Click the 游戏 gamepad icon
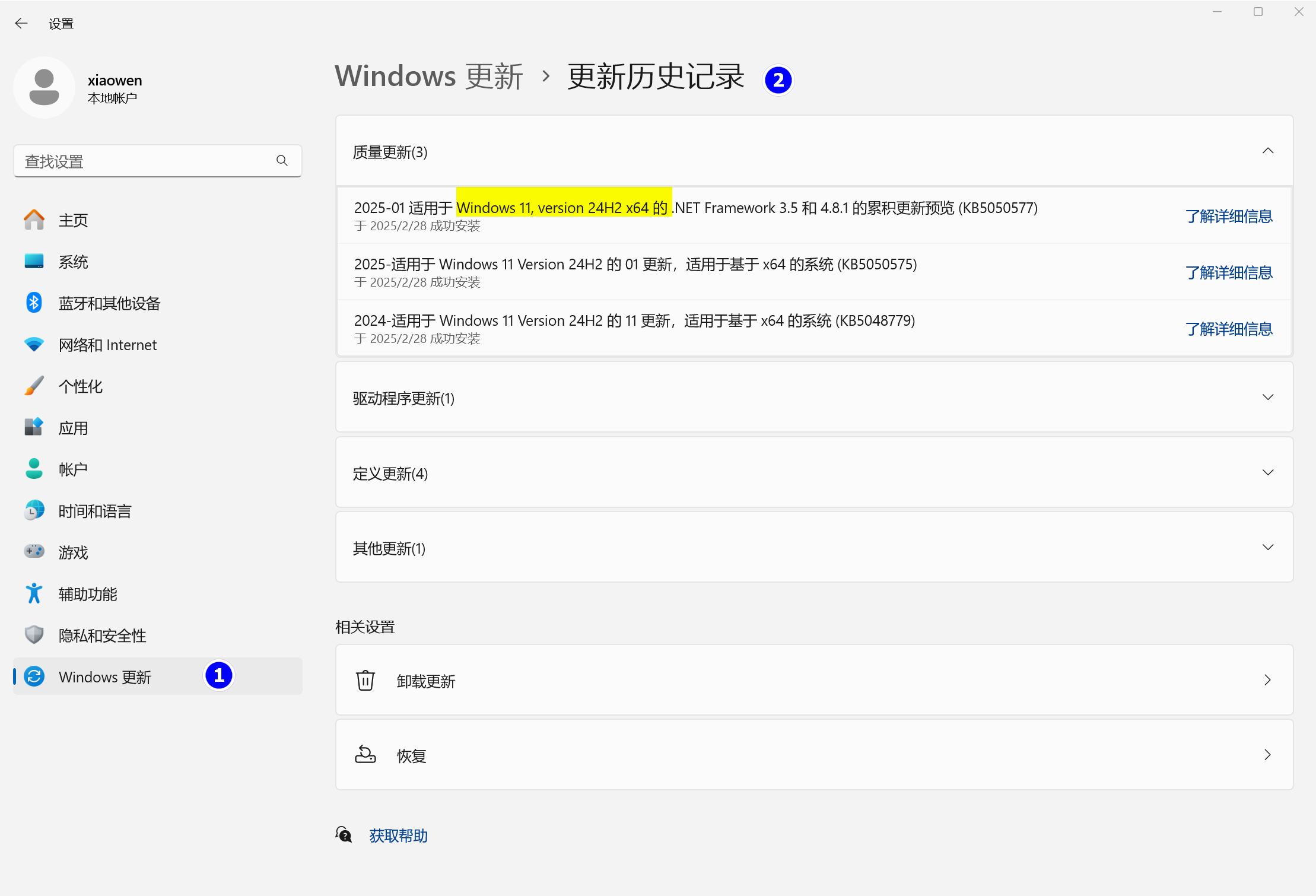This screenshot has width=1316, height=896. click(34, 552)
